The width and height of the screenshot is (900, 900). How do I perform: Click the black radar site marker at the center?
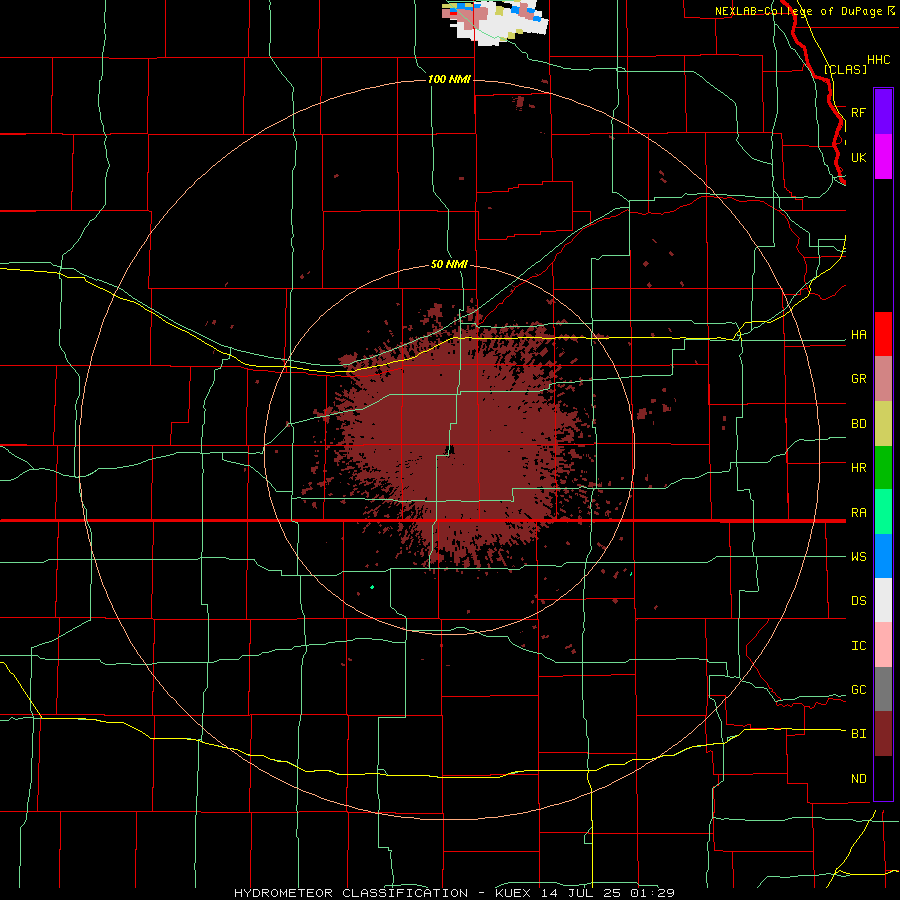tap(450, 450)
